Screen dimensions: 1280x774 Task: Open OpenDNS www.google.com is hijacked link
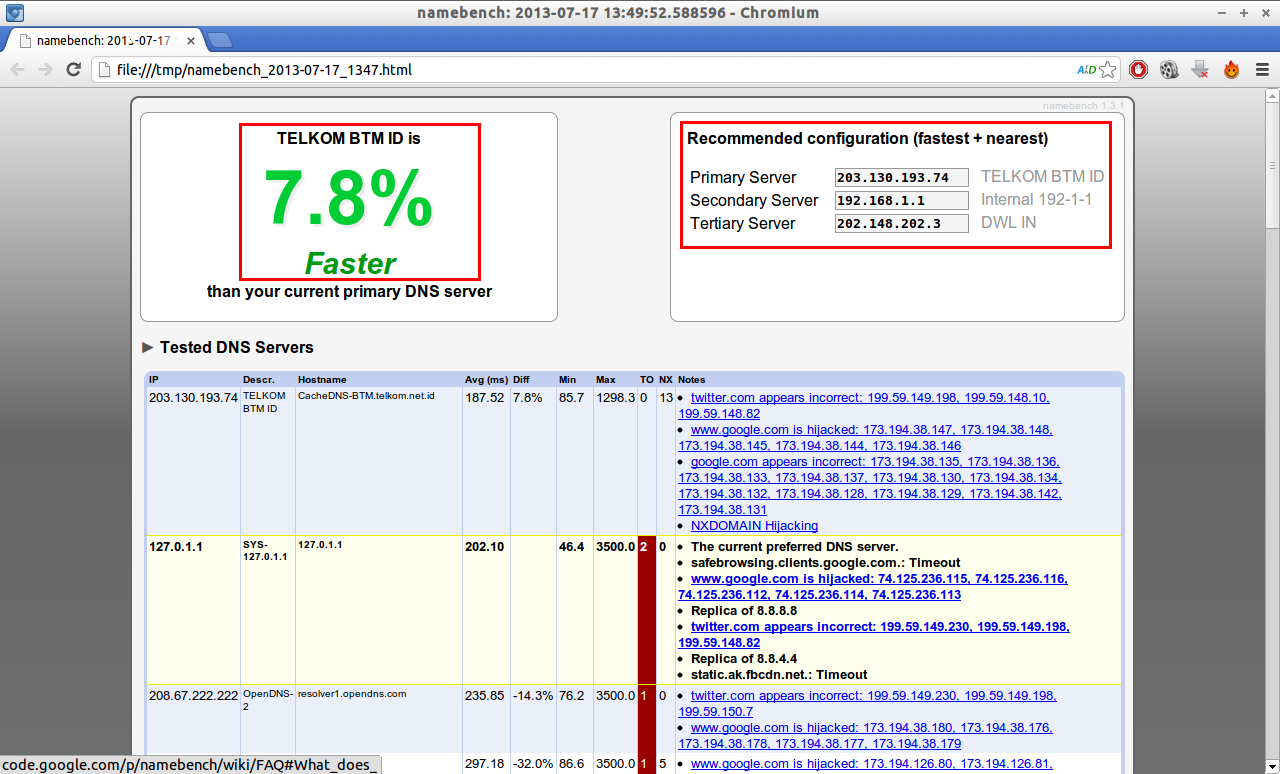(865, 735)
